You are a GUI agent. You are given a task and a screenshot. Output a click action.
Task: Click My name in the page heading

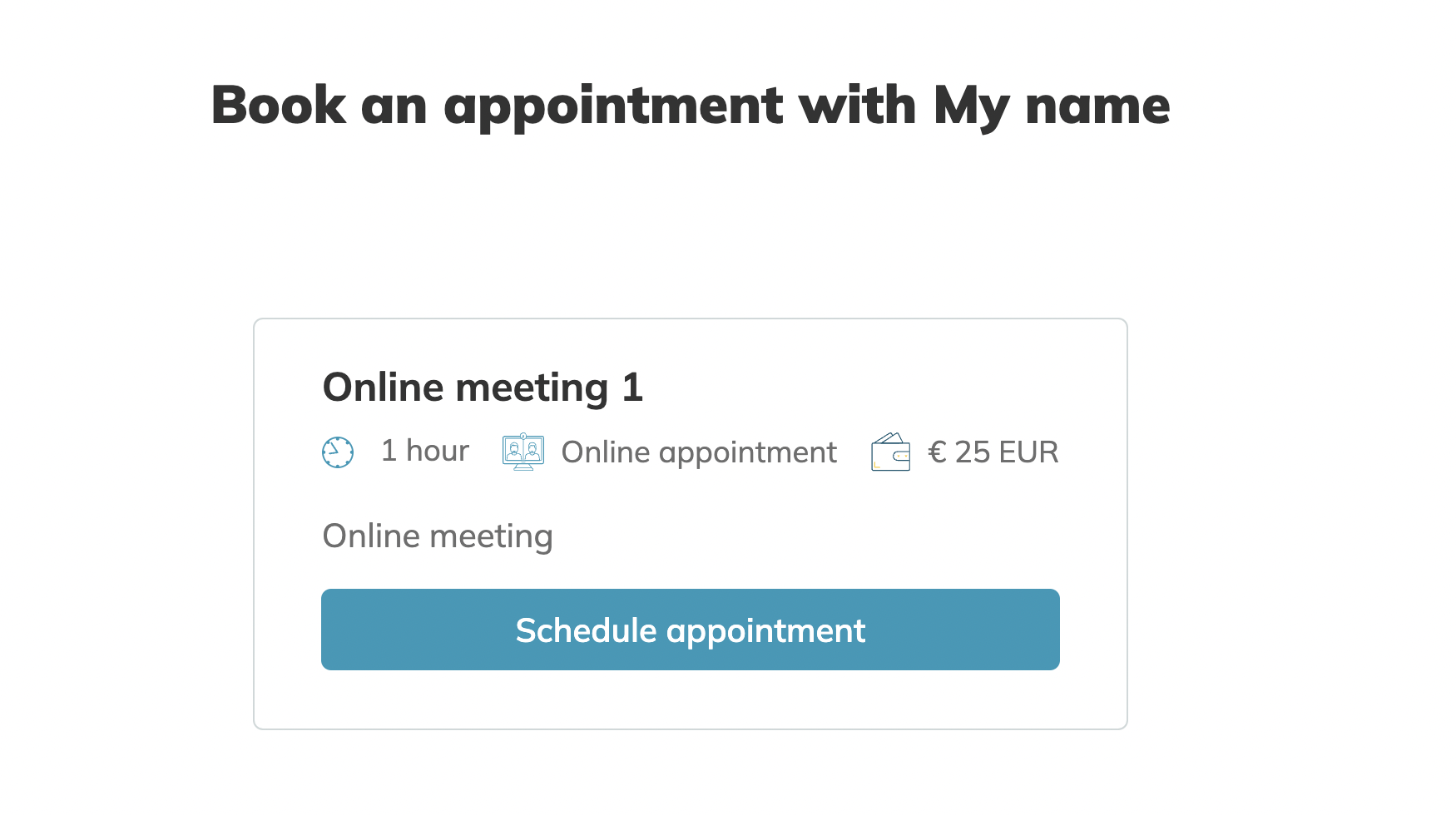(x=1051, y=106)
